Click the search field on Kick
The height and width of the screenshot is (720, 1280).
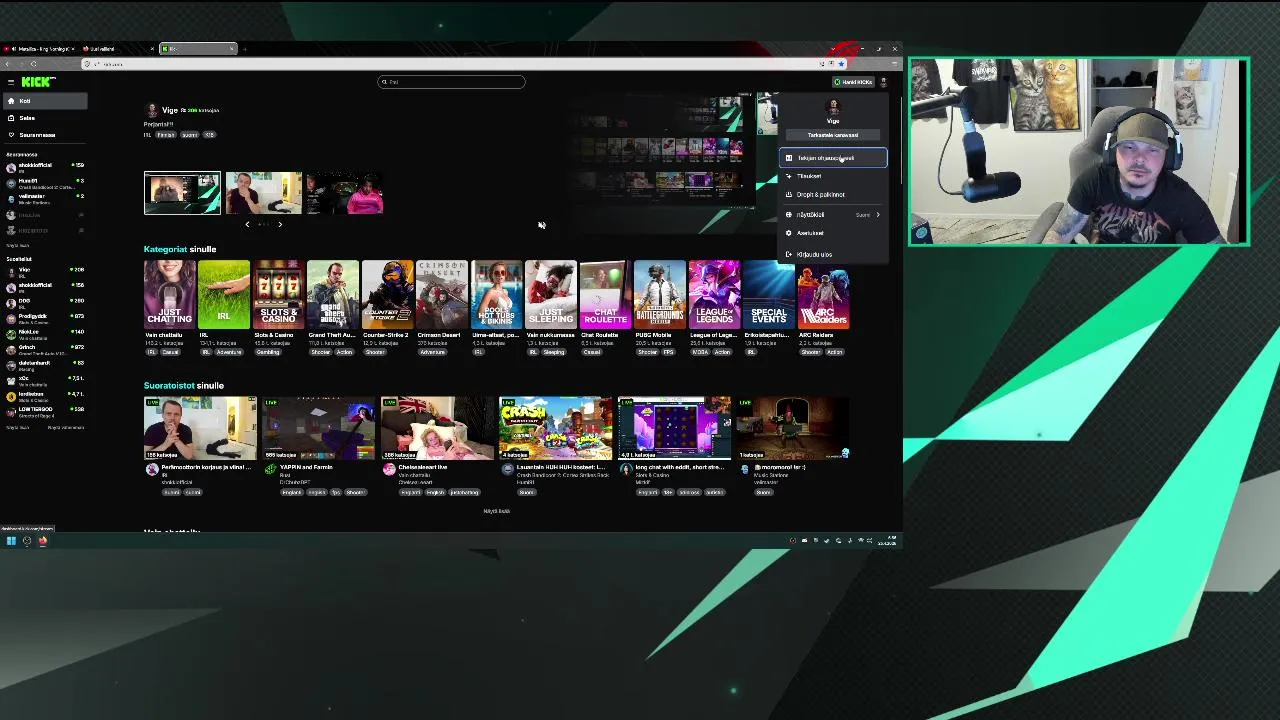tap(451, 82)
